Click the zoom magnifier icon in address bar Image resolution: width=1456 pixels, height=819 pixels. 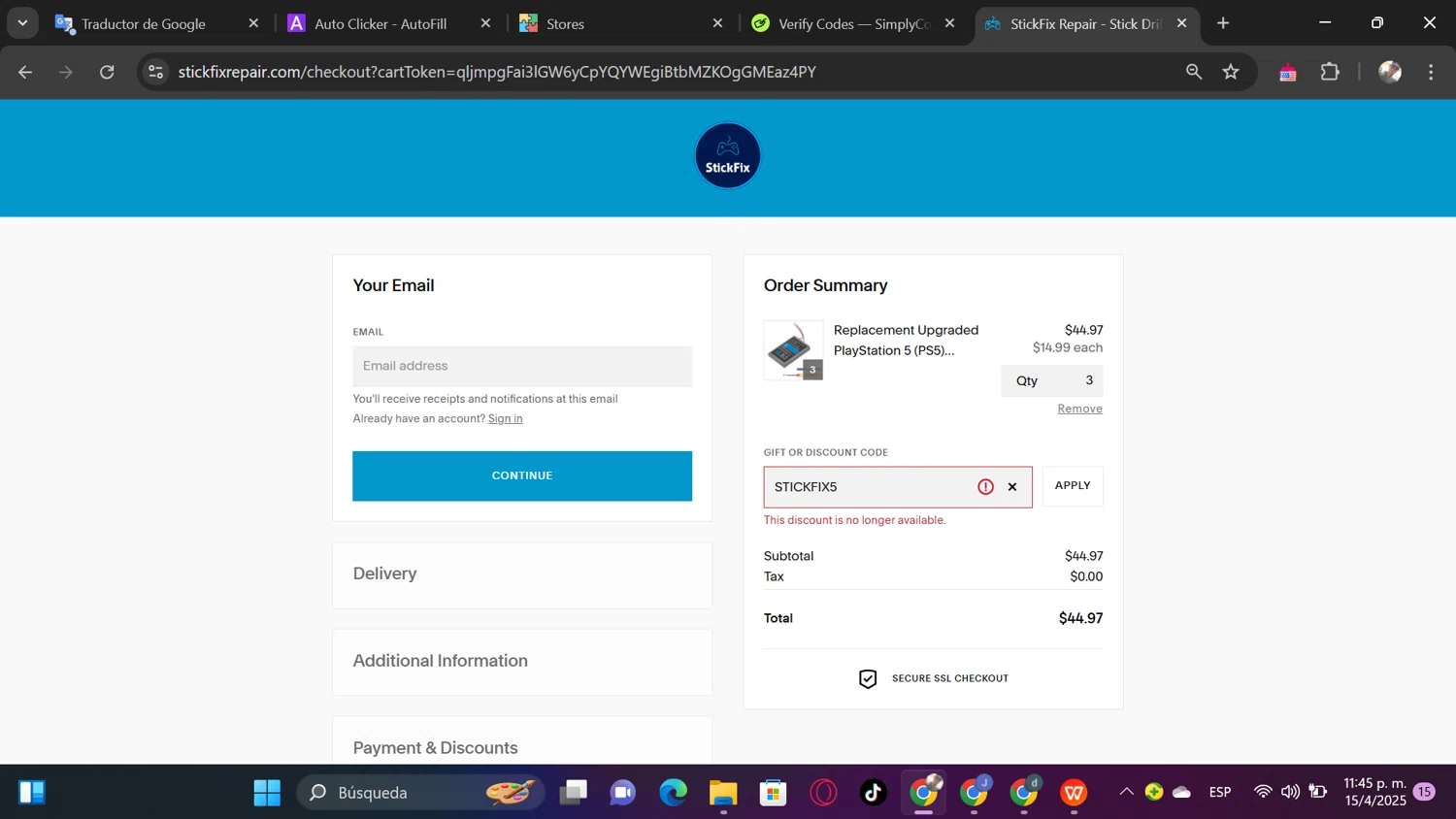point(1194,72)
